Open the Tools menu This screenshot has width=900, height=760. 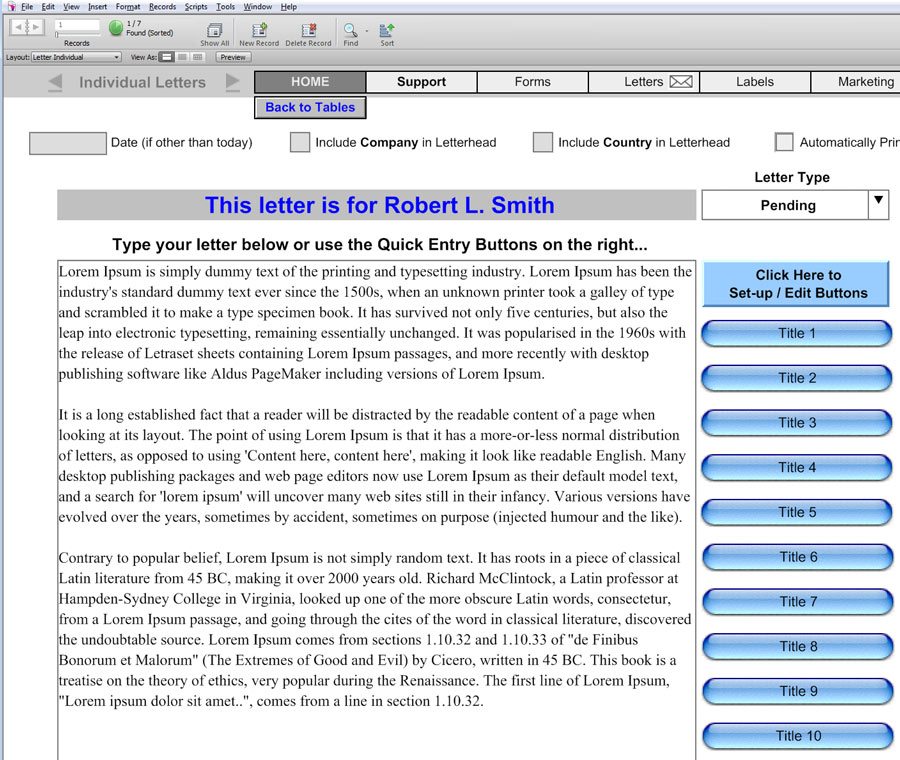(225, 7)
